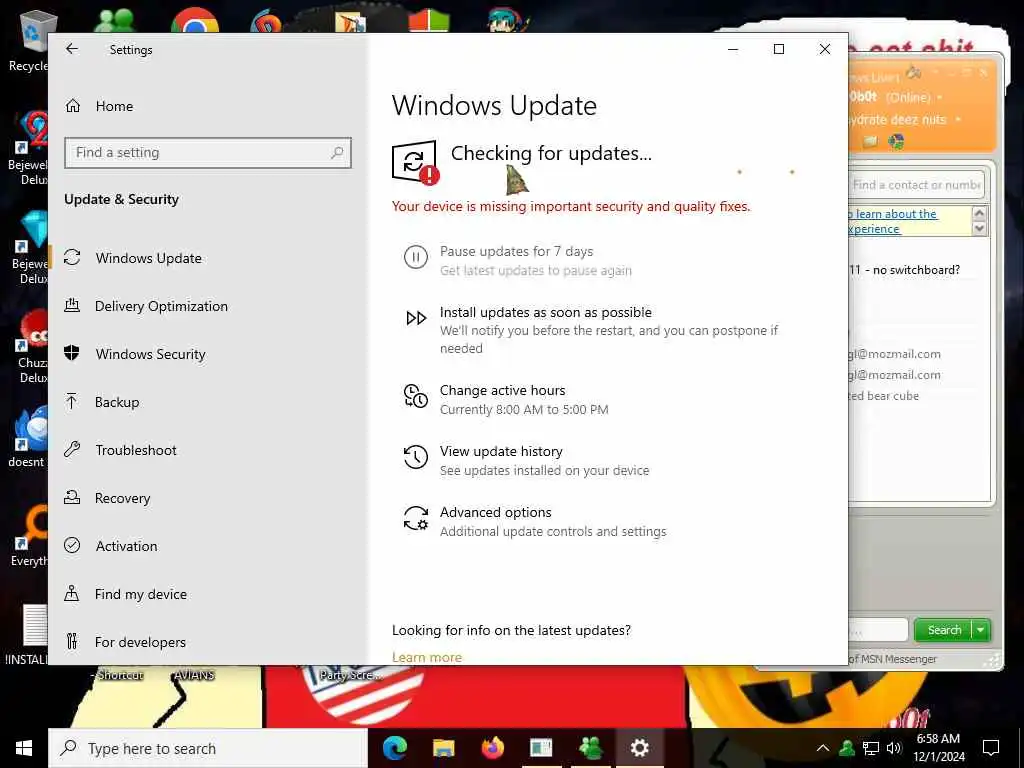Click the Advanced options gear-sync icon
This screenshot has height=768, width=1024.
click(416, 519)
